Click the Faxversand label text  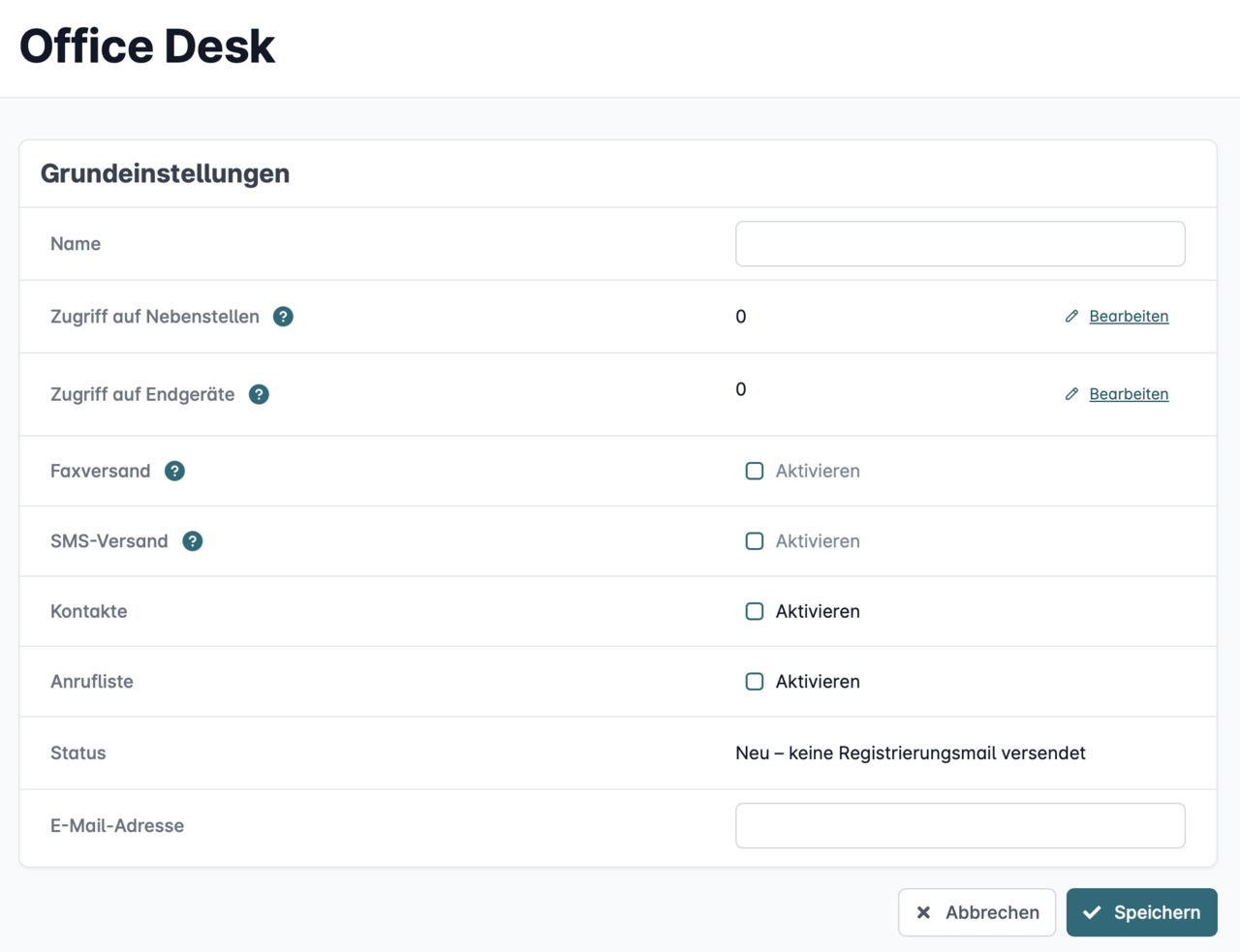tap(101, 471)
